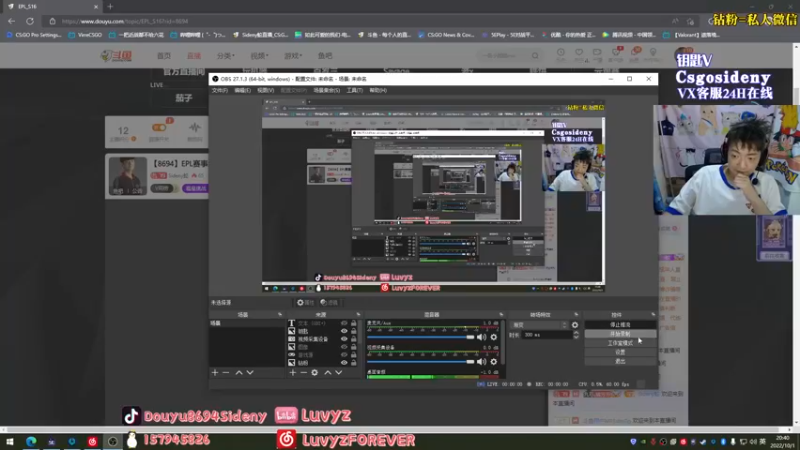
Task: Toggle the lock on the 视频采集设备 source
Action: (x=354, y=339)
